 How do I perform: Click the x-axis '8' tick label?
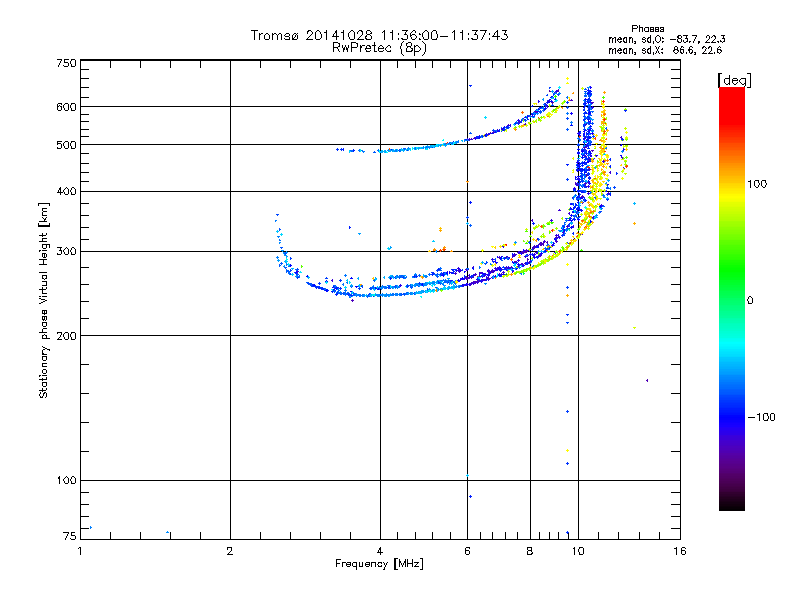pyautogui.click(x=530, y=551)
